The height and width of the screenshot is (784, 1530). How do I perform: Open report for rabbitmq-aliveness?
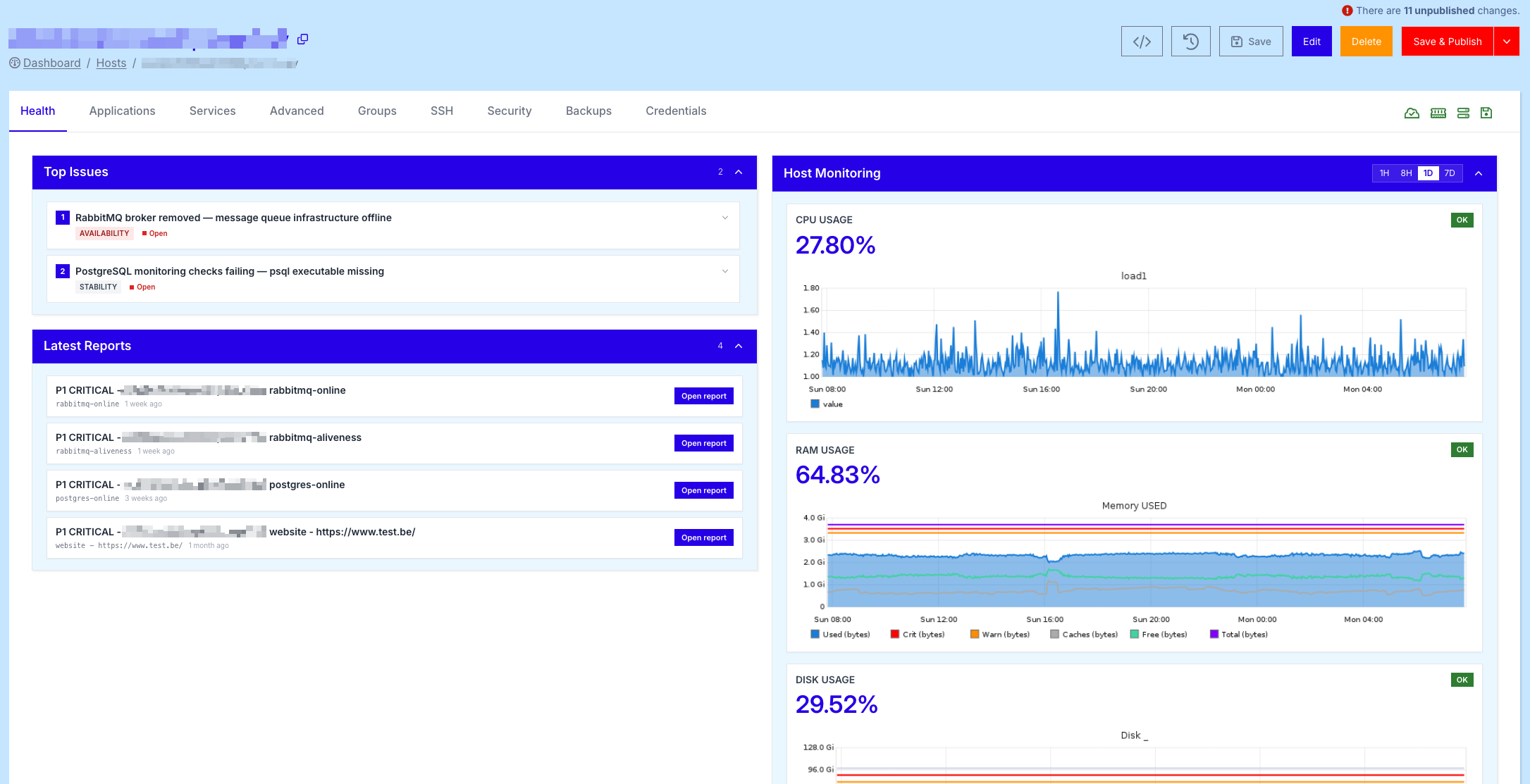click(704, 443)
